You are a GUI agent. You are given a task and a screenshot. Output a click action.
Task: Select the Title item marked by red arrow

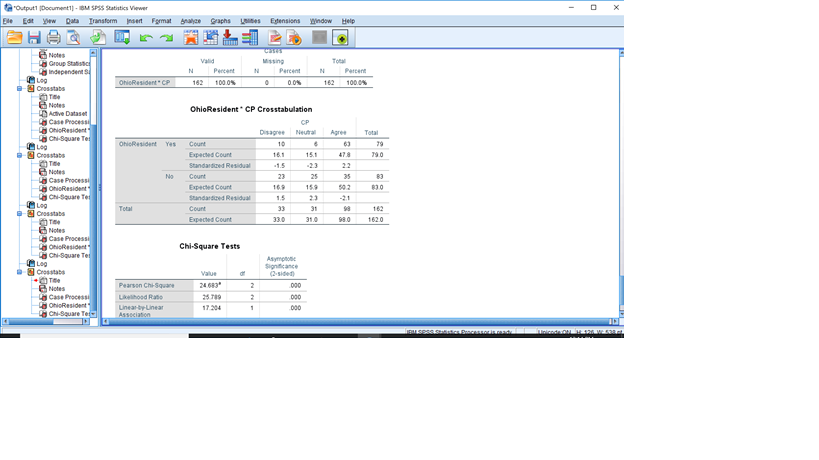(x=54, y=280)
